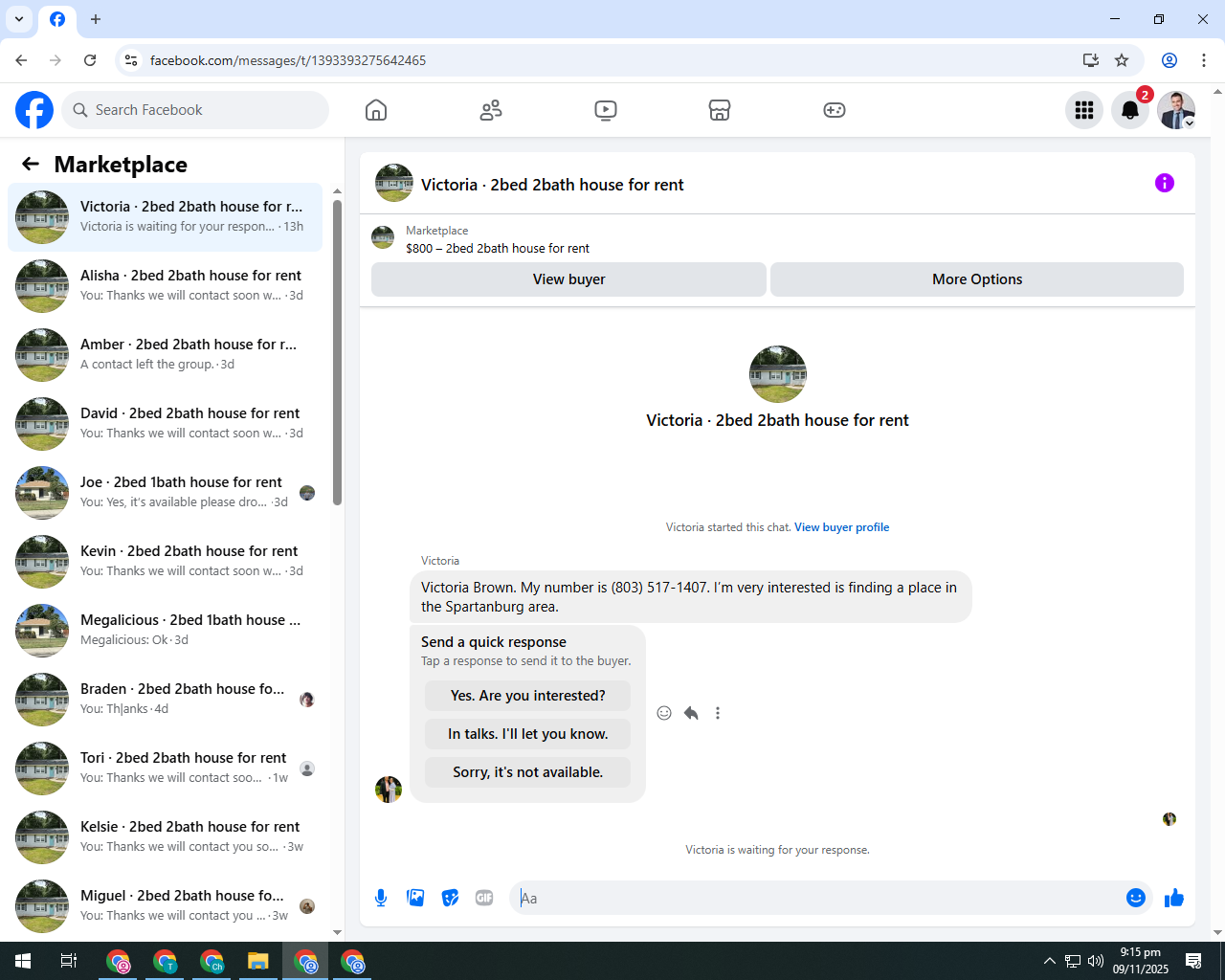The width and height of the screenshot is (1225, 980).
Task: Go to the Home feed icon
Action: (376, 110)
